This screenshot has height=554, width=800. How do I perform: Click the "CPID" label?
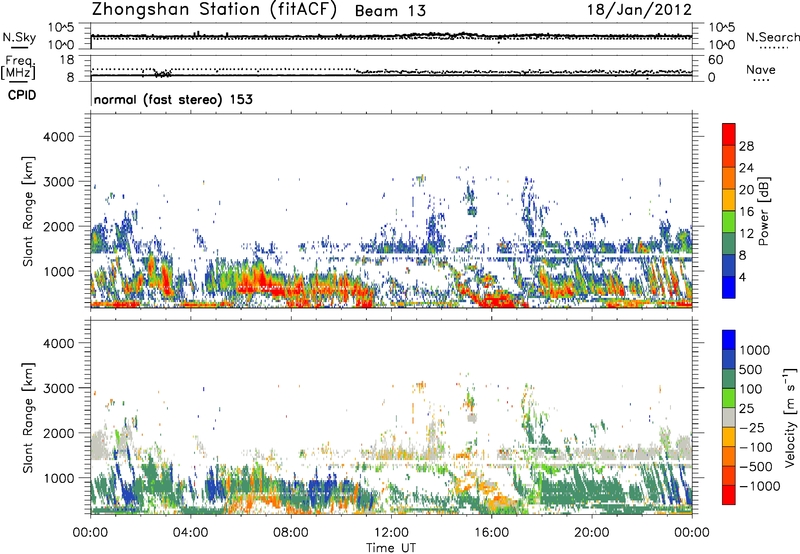pos(22,95)
